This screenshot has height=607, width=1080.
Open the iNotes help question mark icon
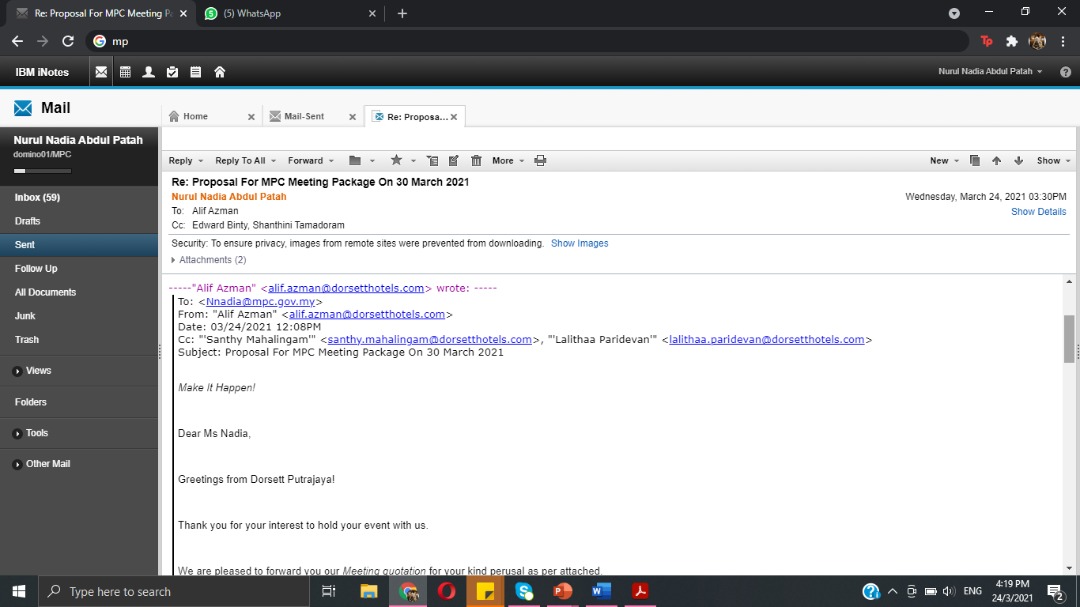(1065, 72)
